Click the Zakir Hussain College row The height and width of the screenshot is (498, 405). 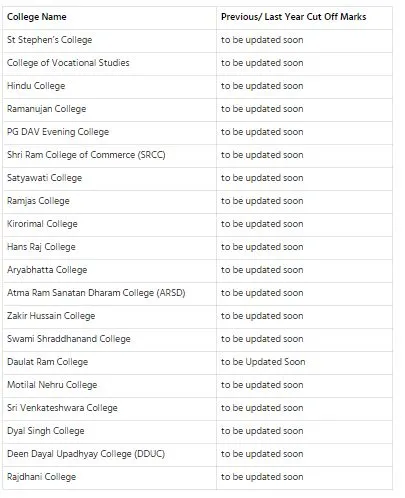[x=198, y=316]
